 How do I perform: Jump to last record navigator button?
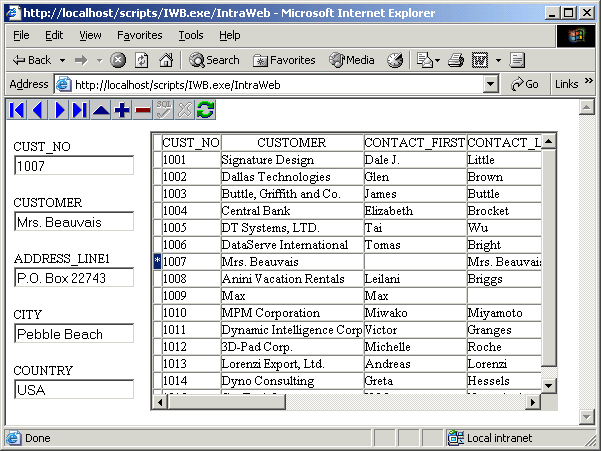point(80,110)
